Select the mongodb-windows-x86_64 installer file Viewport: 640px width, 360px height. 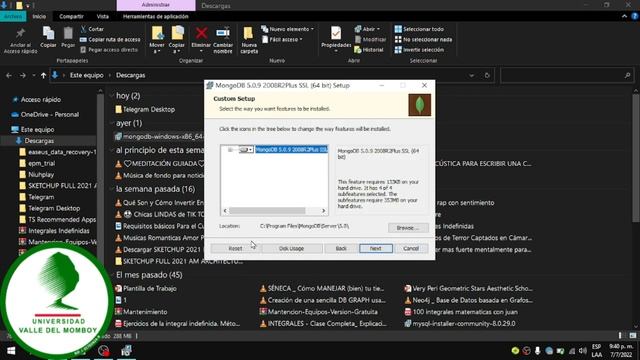[x=160, y=136]
